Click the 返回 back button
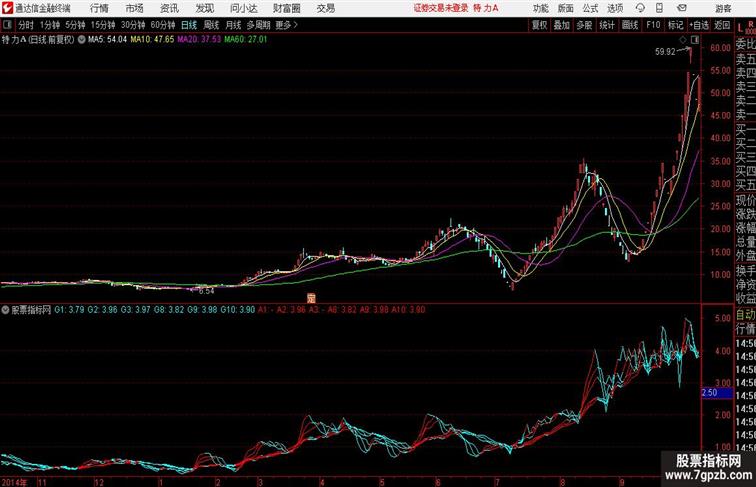This screenshot has width=756, height=487. [x=722, y=25]
